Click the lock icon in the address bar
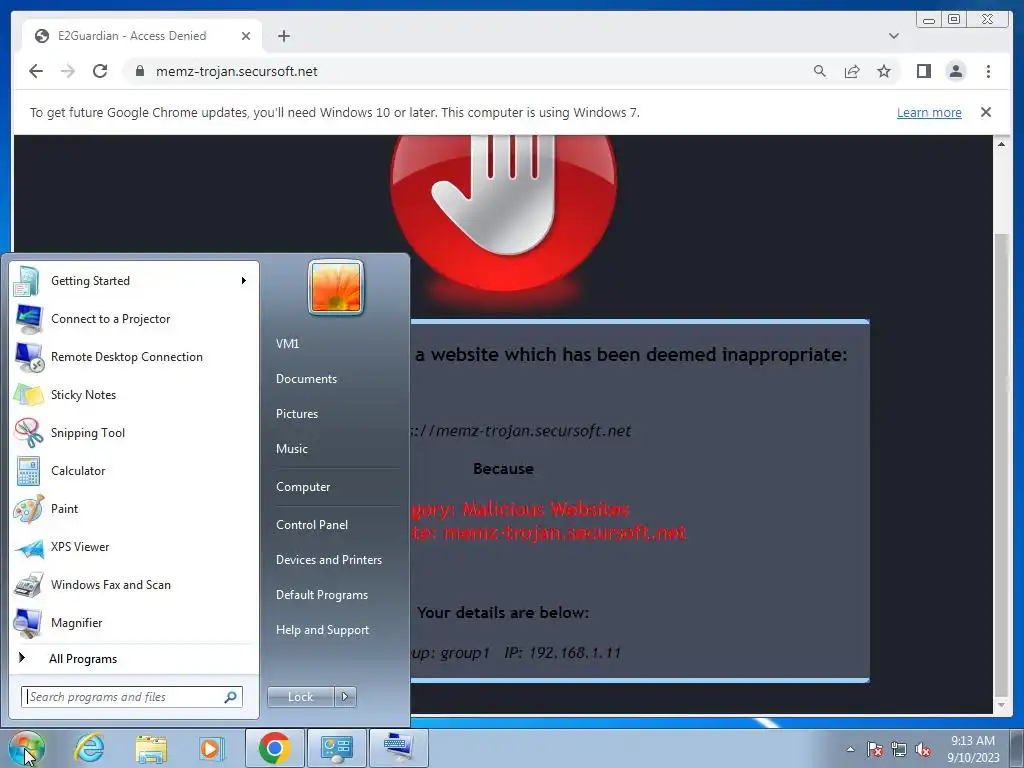The image size is (1024, 768). pyautogui.click(x=139, y=71)
